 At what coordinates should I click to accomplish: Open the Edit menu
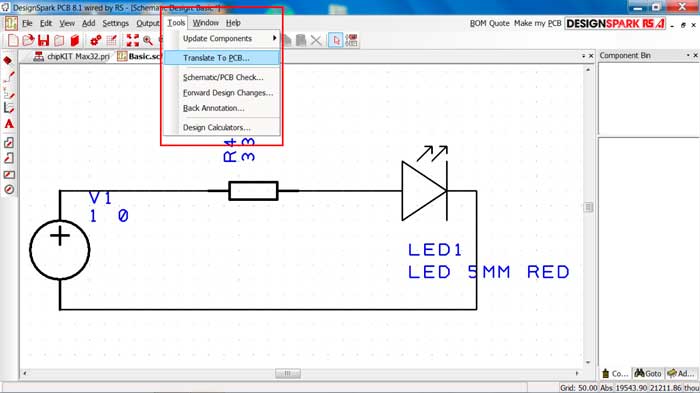coord(46,23)
